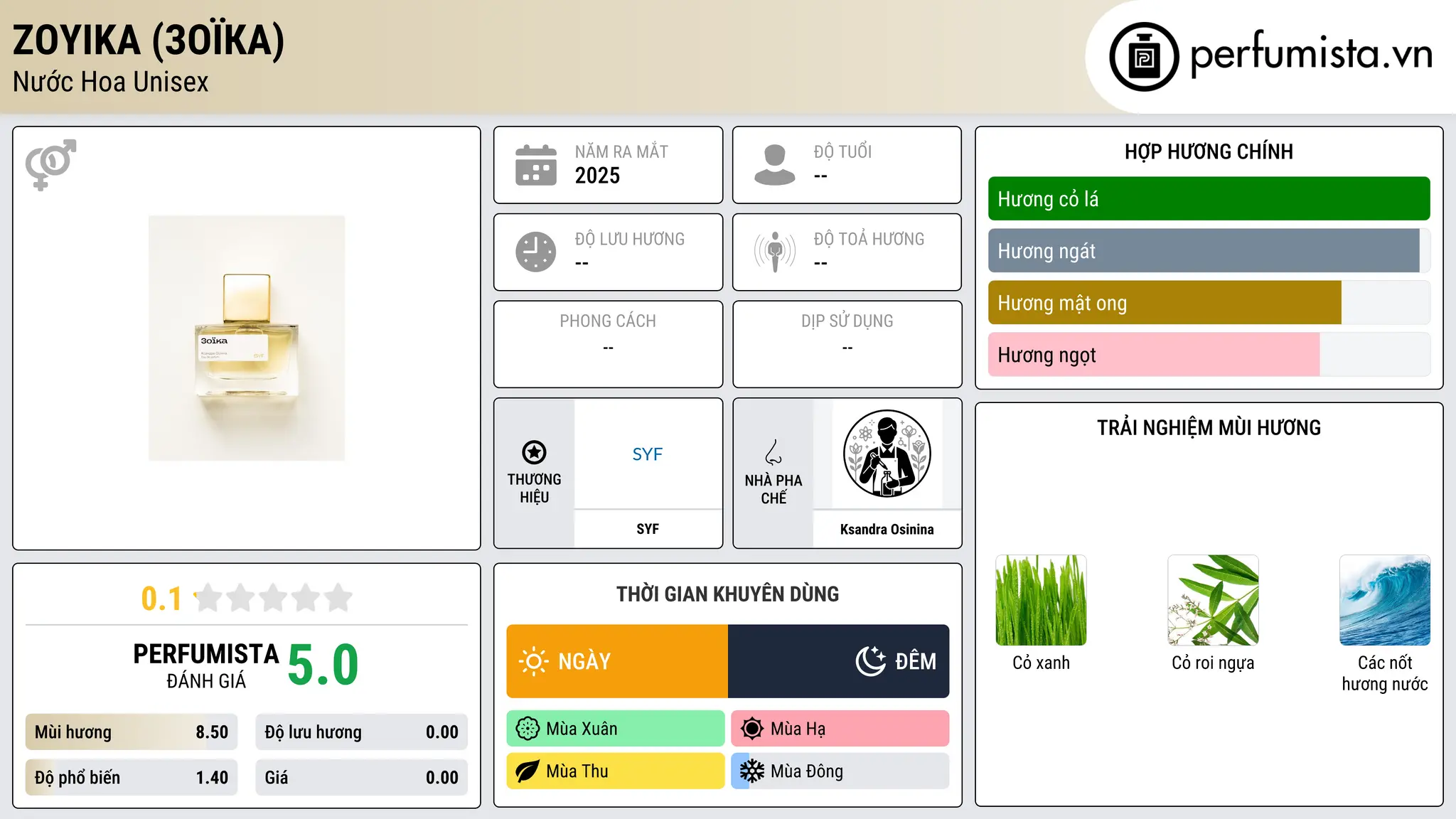The height and width of the screenshot is (819, 1456).
Task: Click the perfumista.vn site name
Action: pyautogui.click(x=1312, y=54)
